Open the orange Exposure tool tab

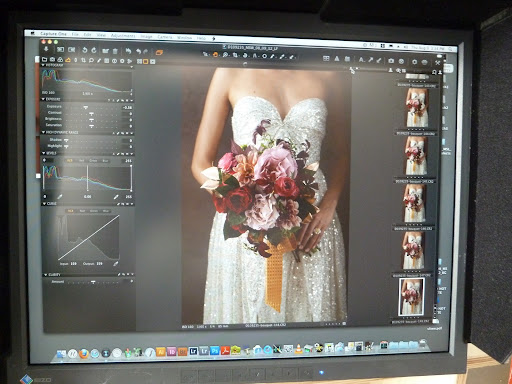tap(68, 60)
